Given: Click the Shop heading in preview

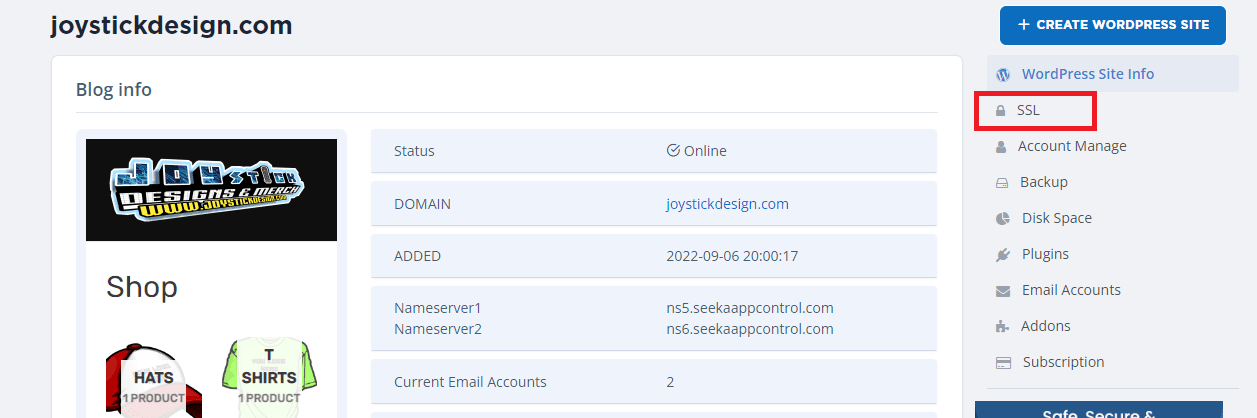Looking at the screenshot, I should pos(142,288).
